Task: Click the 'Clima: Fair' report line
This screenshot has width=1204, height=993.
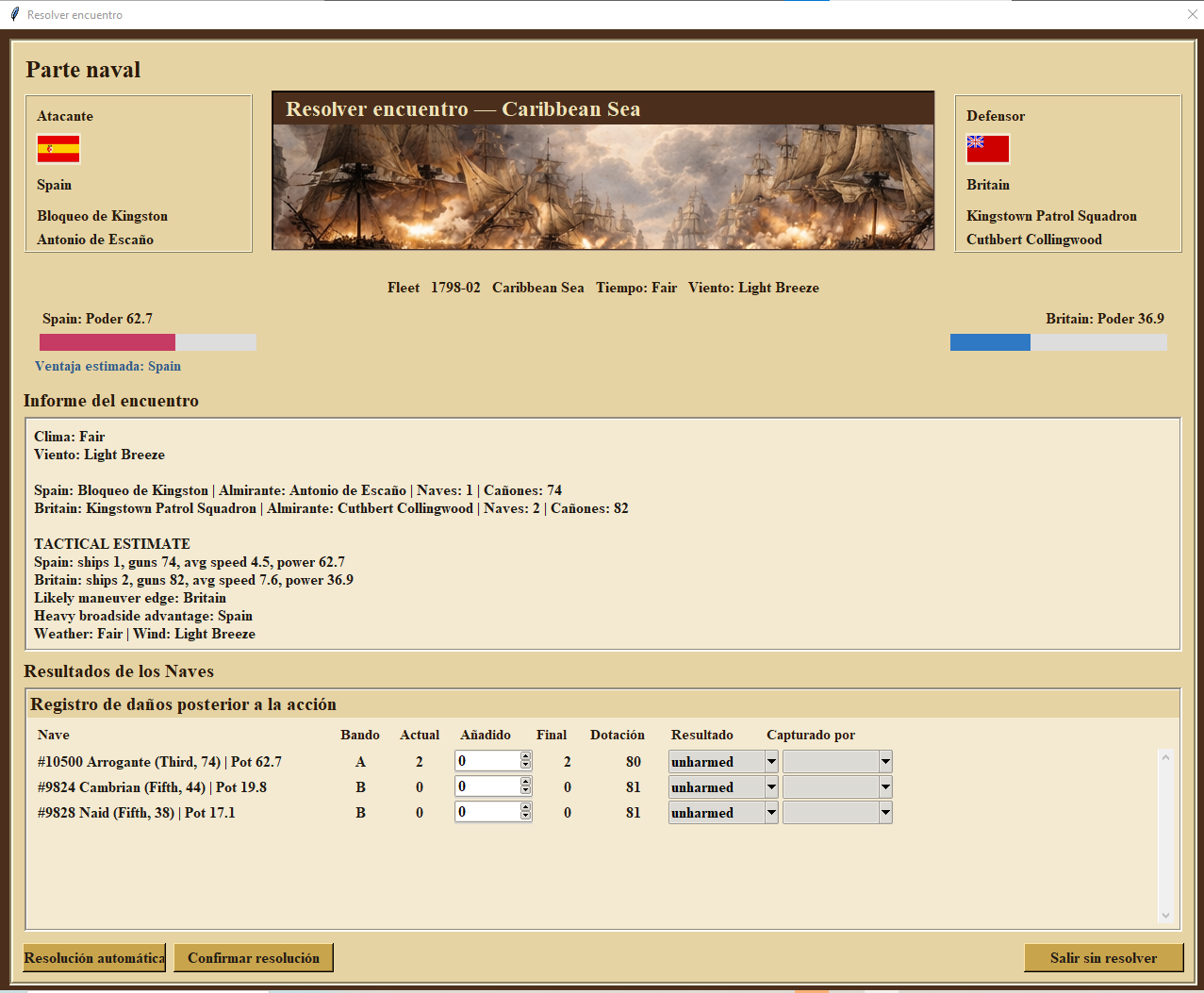Action: [70, 437]
